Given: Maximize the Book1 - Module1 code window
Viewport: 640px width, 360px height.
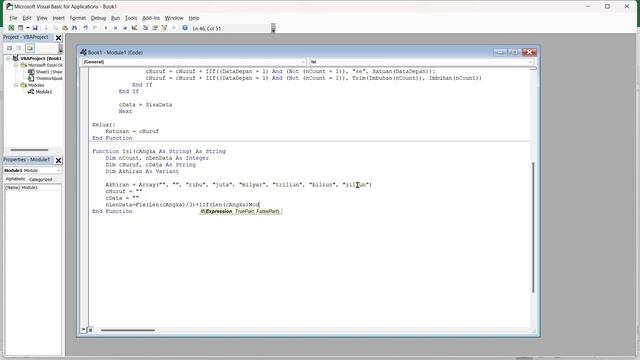Looking at the screenshot, I should [514, 52].
